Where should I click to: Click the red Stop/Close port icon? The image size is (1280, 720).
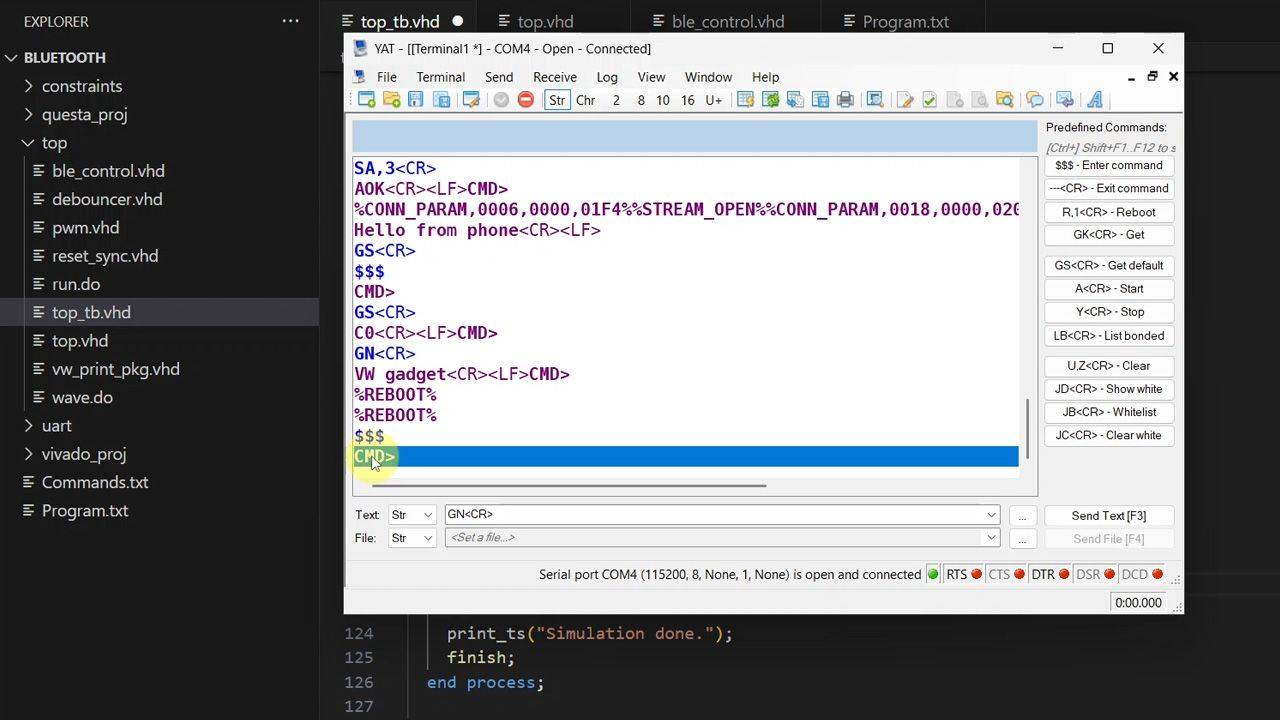[x=526, y=100]
